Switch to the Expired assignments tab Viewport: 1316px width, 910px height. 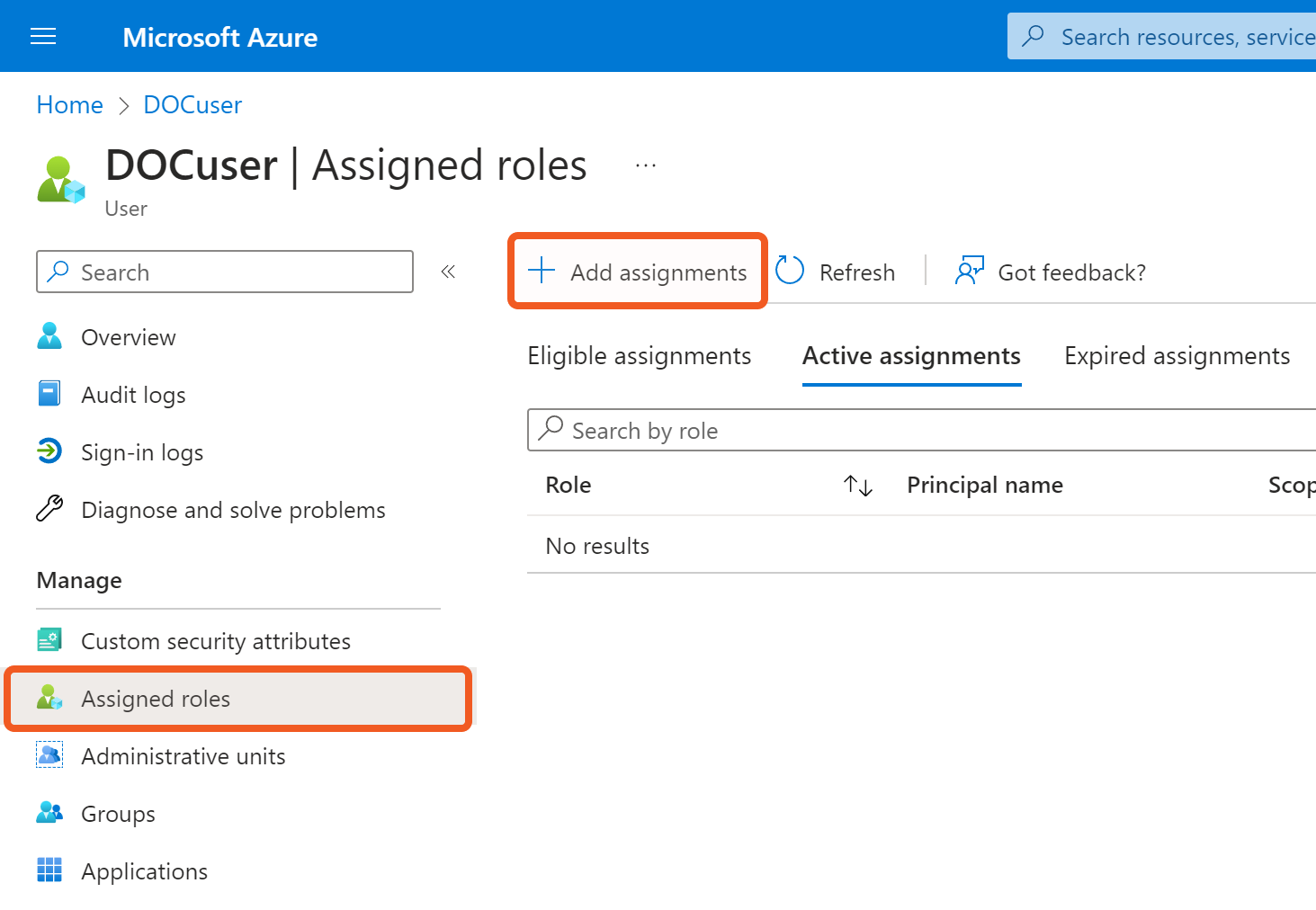coord(1176,355)
